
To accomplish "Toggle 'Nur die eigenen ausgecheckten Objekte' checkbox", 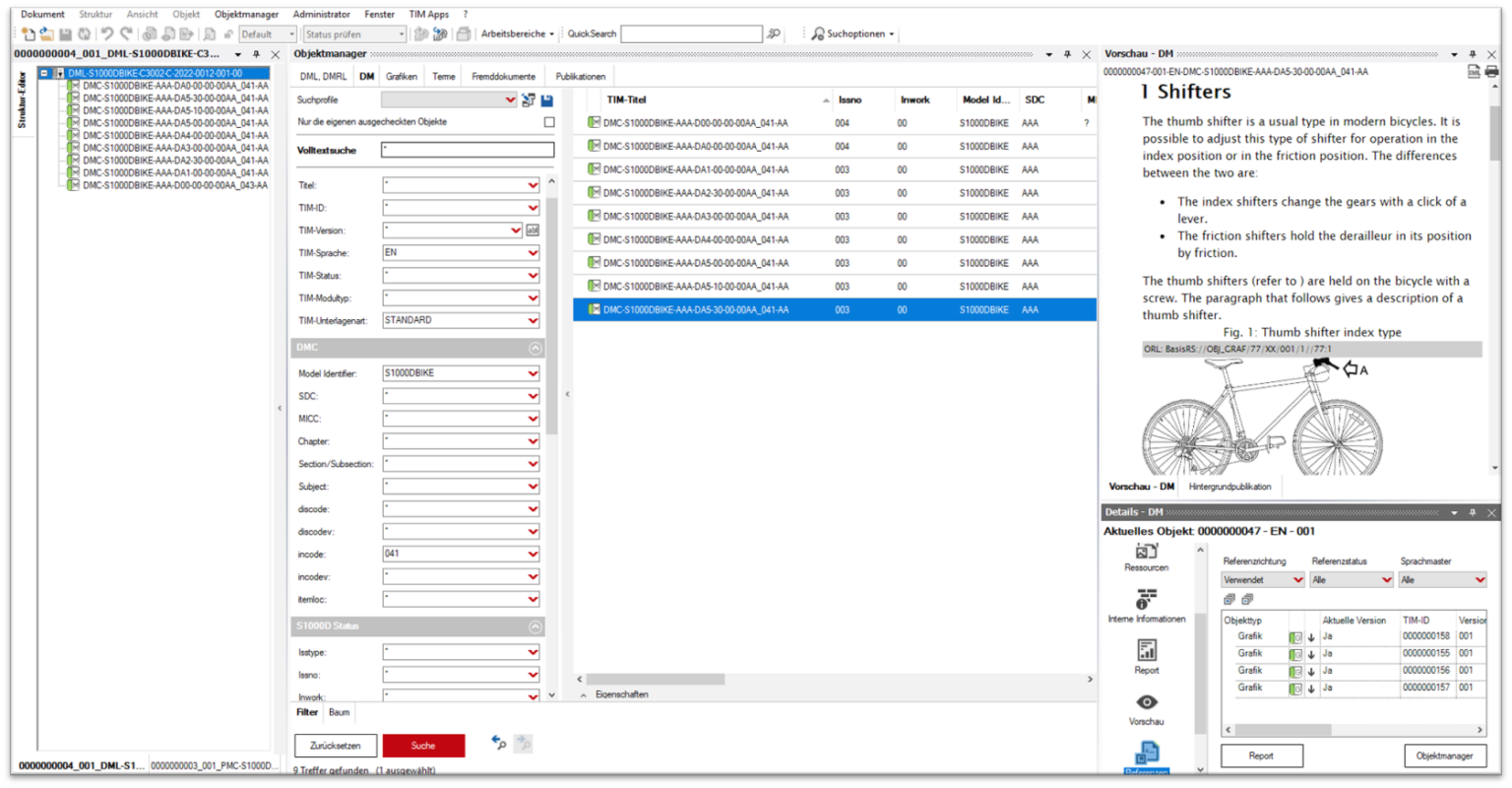I will (x=549, y=122).
